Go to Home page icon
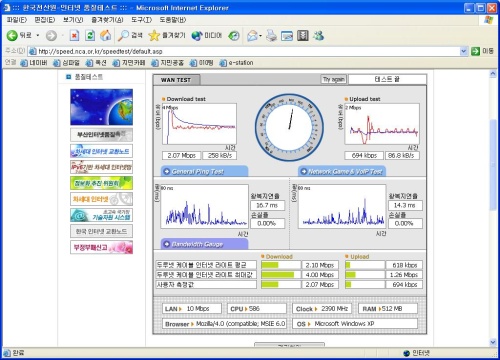Viewport: 500px width, 360px height. 106,35
